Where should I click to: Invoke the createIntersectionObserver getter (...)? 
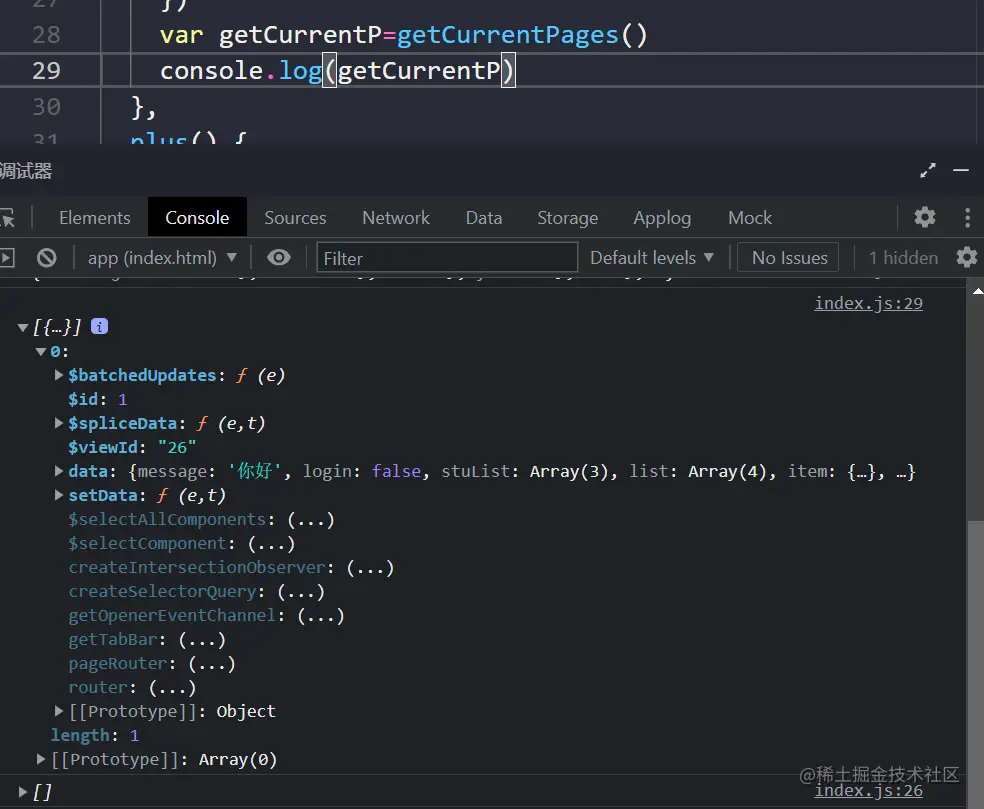[370, 567]
